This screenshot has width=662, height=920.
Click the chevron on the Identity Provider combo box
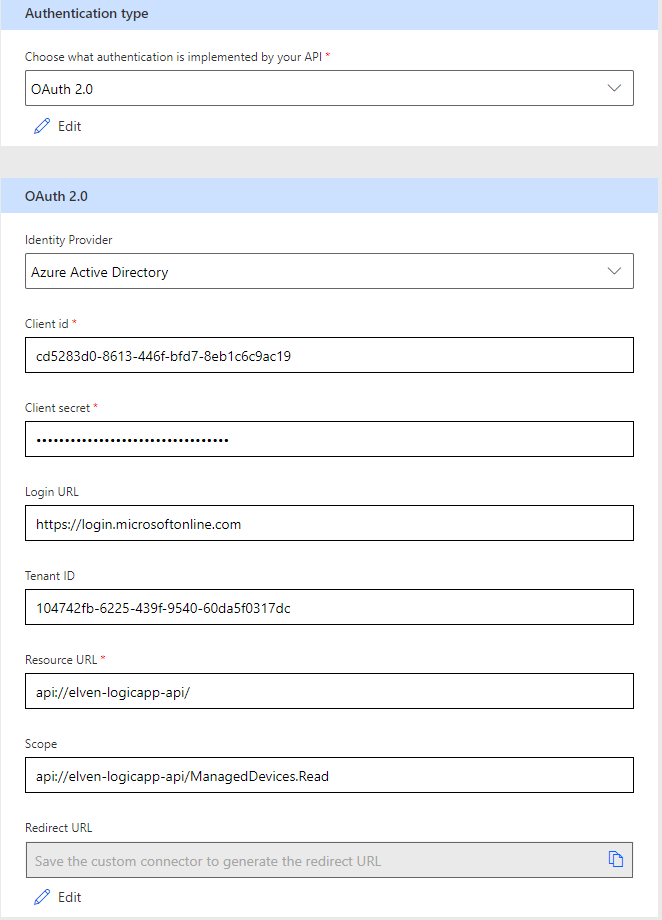click(x=614, y=271)
